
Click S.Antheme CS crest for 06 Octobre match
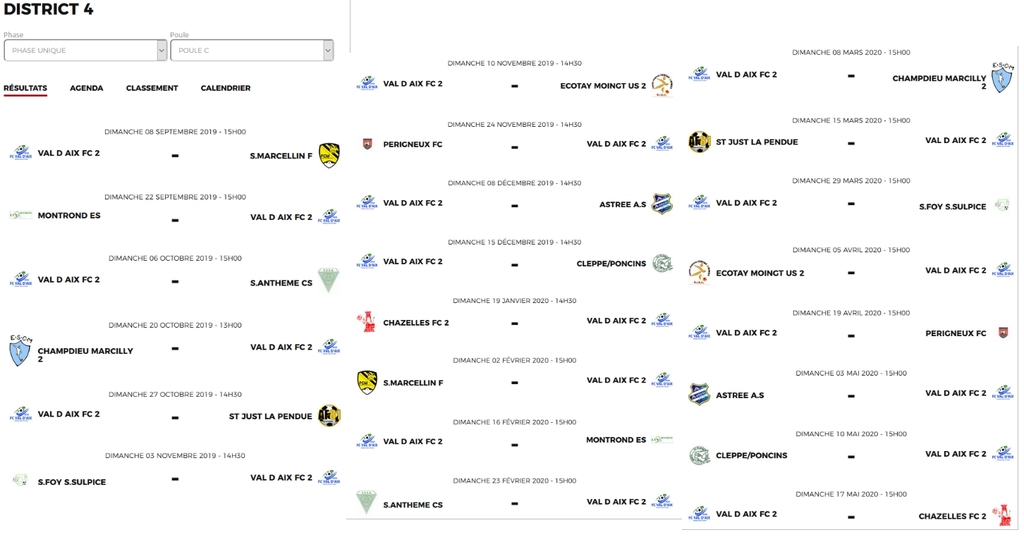[328, 280]
